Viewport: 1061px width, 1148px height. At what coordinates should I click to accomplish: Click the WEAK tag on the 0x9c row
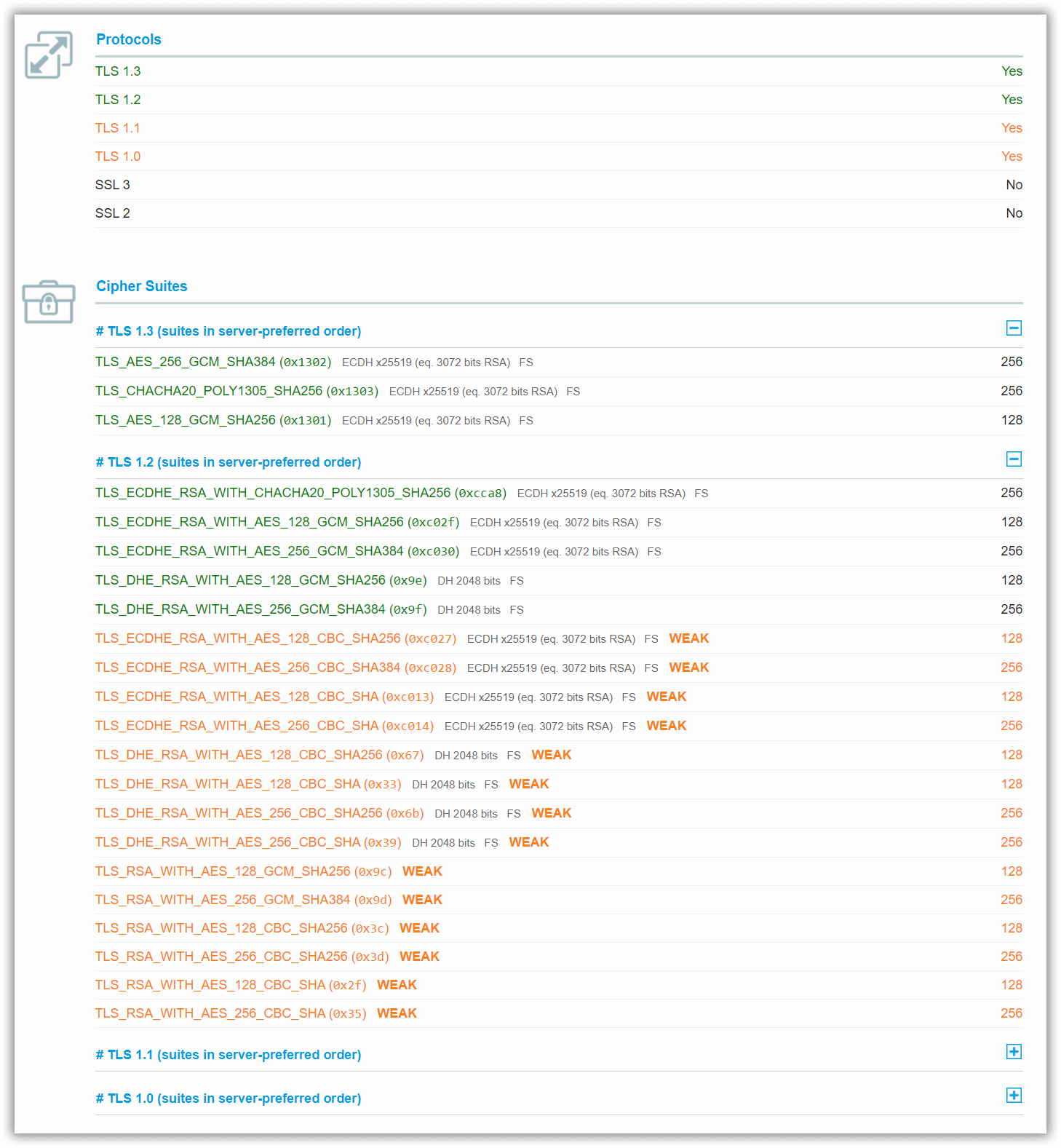point(423,871)
